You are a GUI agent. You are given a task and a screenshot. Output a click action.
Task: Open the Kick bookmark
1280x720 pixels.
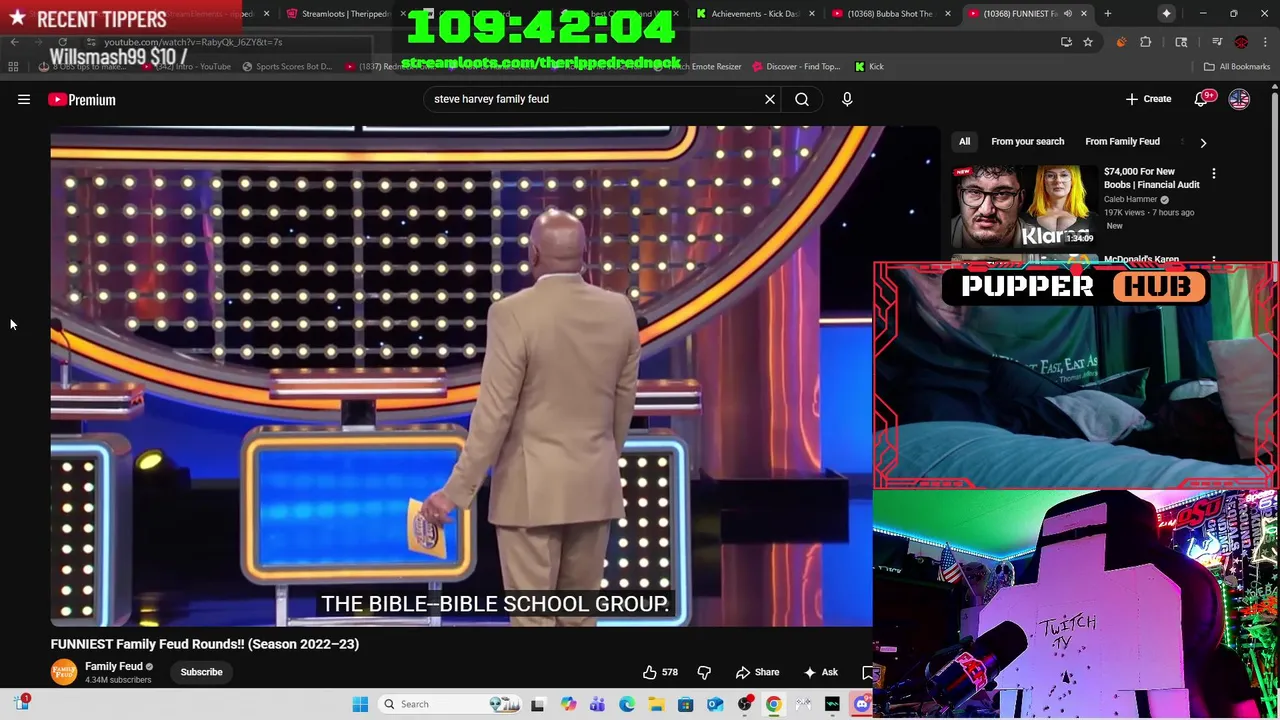869,66
